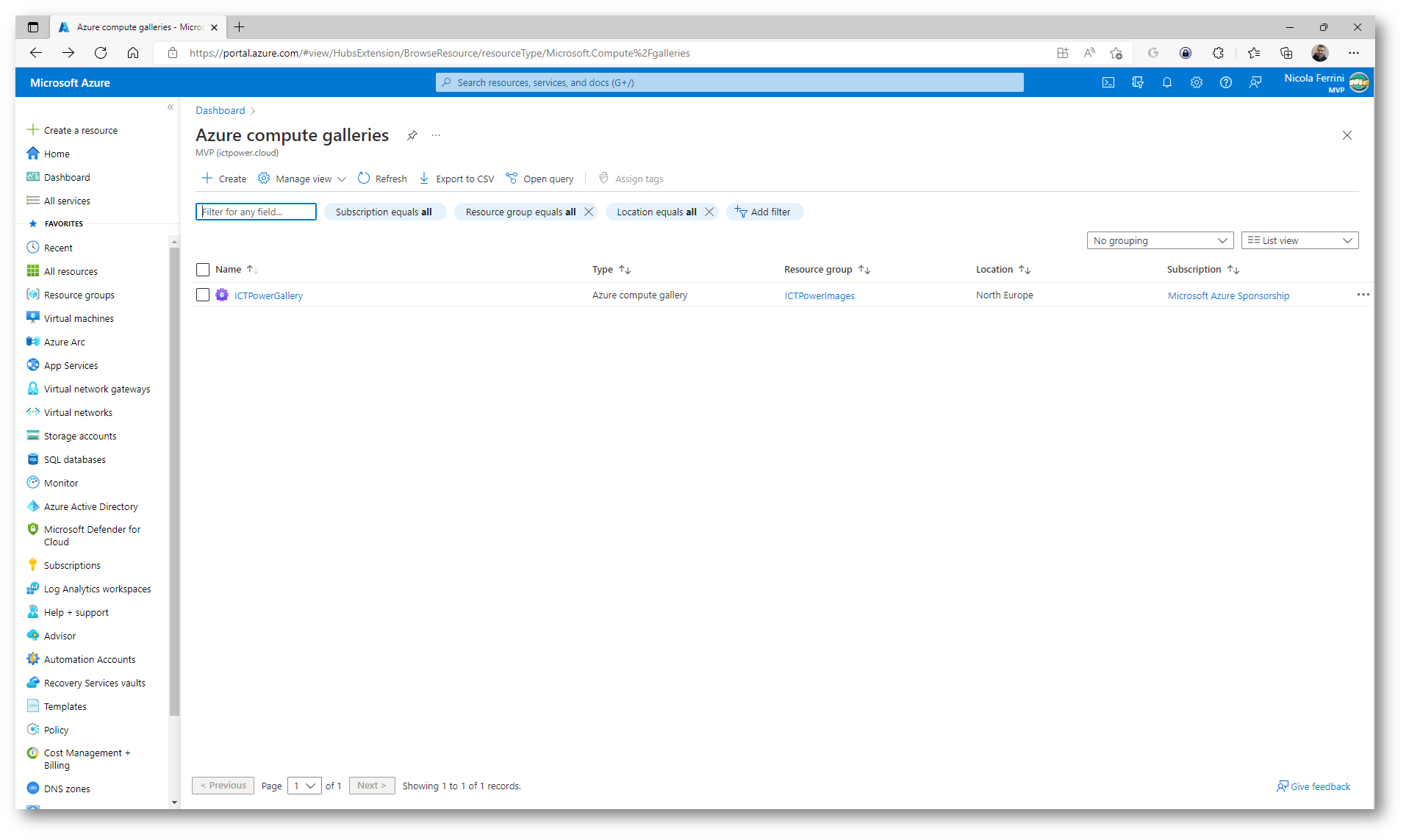The height and width of the screenshot is (840, 1406).
Task: Go to Home in the sidebar
Action: (x=49, y=154)
